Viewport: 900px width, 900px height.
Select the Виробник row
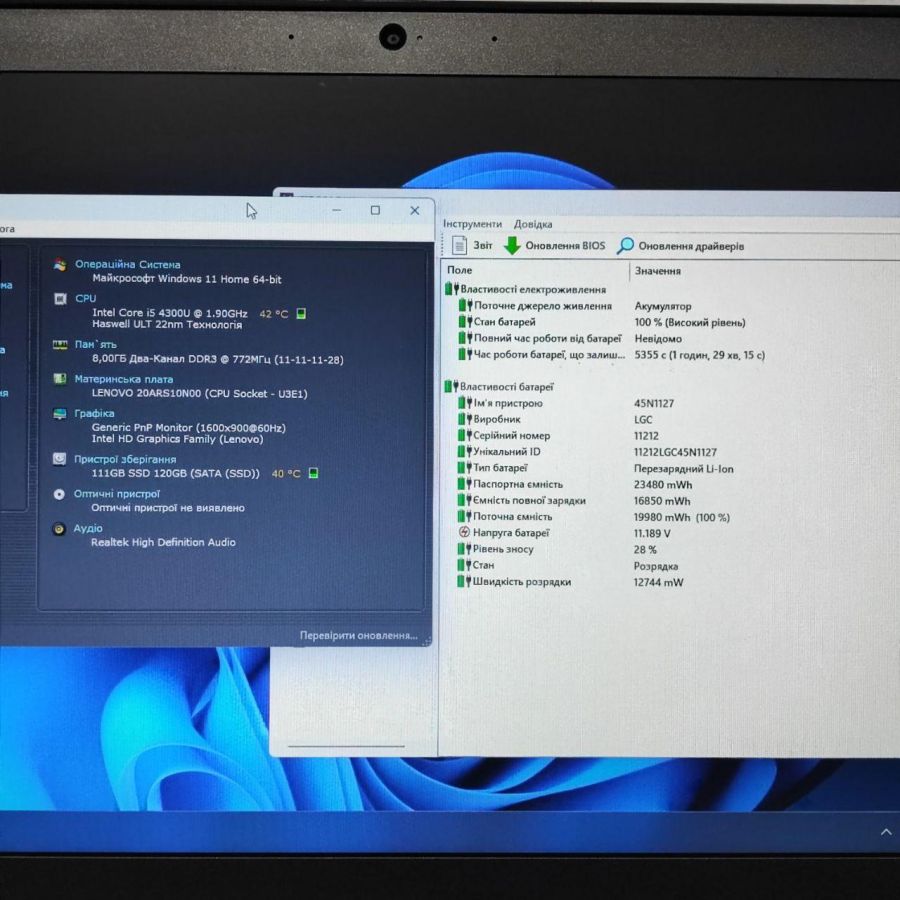[x=490, y=419]
